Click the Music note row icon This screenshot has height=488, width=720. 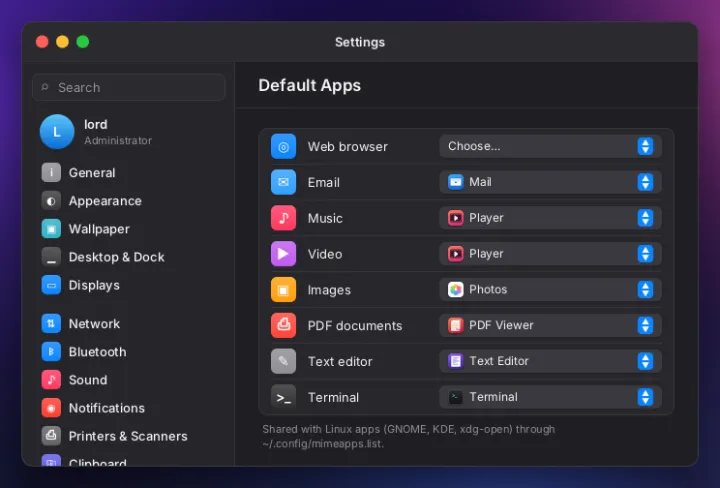tap(283, 218)
